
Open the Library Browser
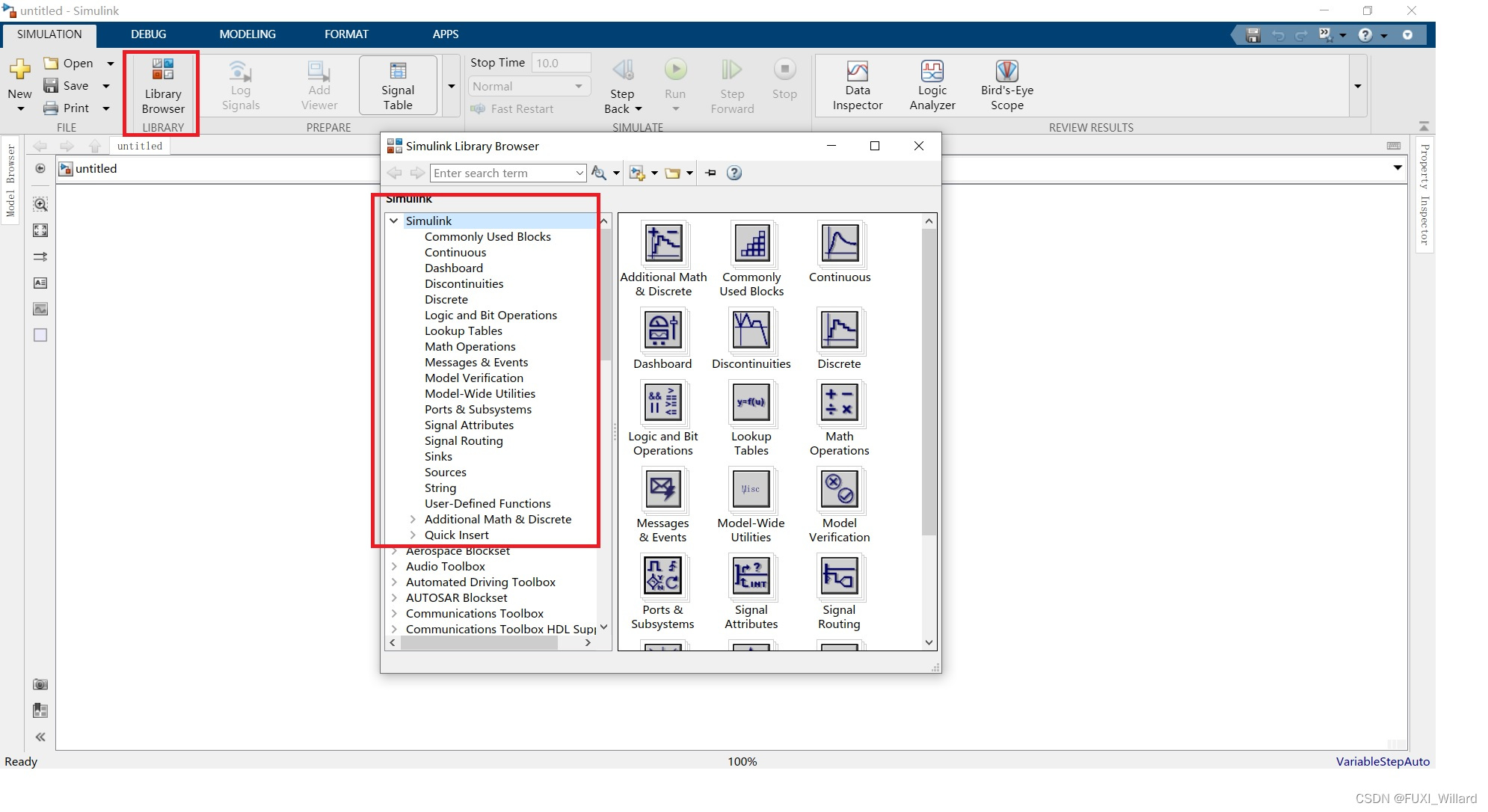[x=162, y=85]
